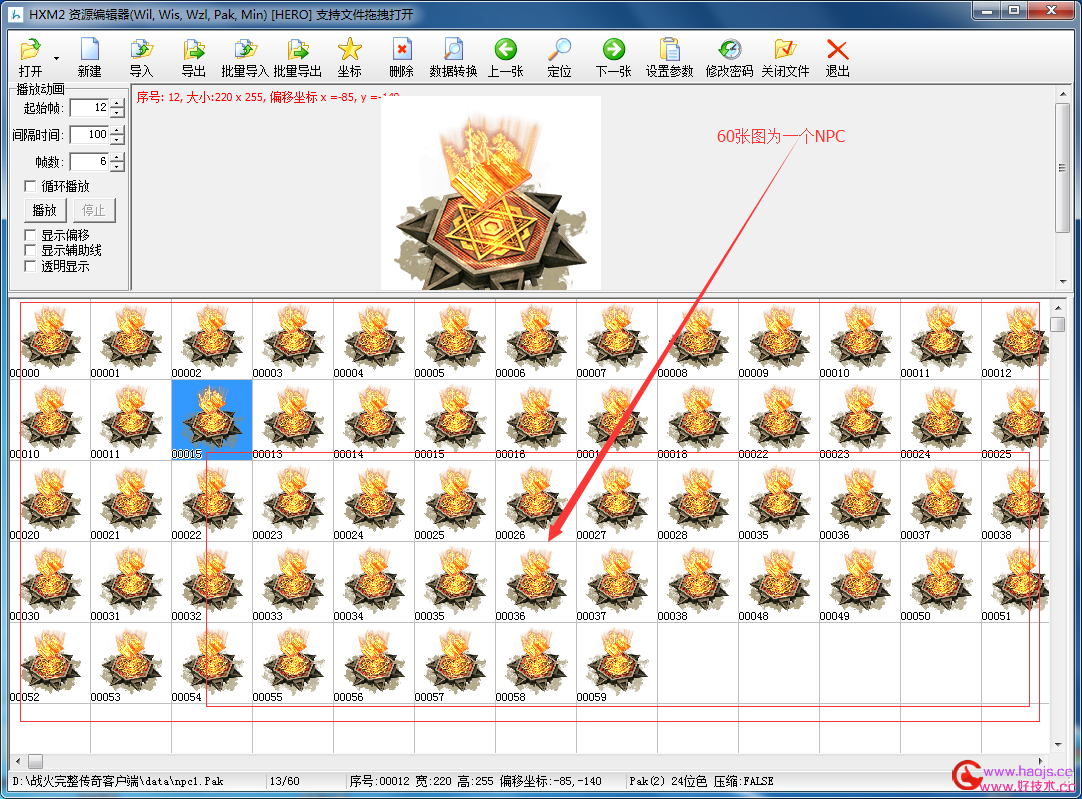Click the 打开 (Open) folder icon
The width and height of the screenshot is (1082, 799).
click(x=30, y=50)
